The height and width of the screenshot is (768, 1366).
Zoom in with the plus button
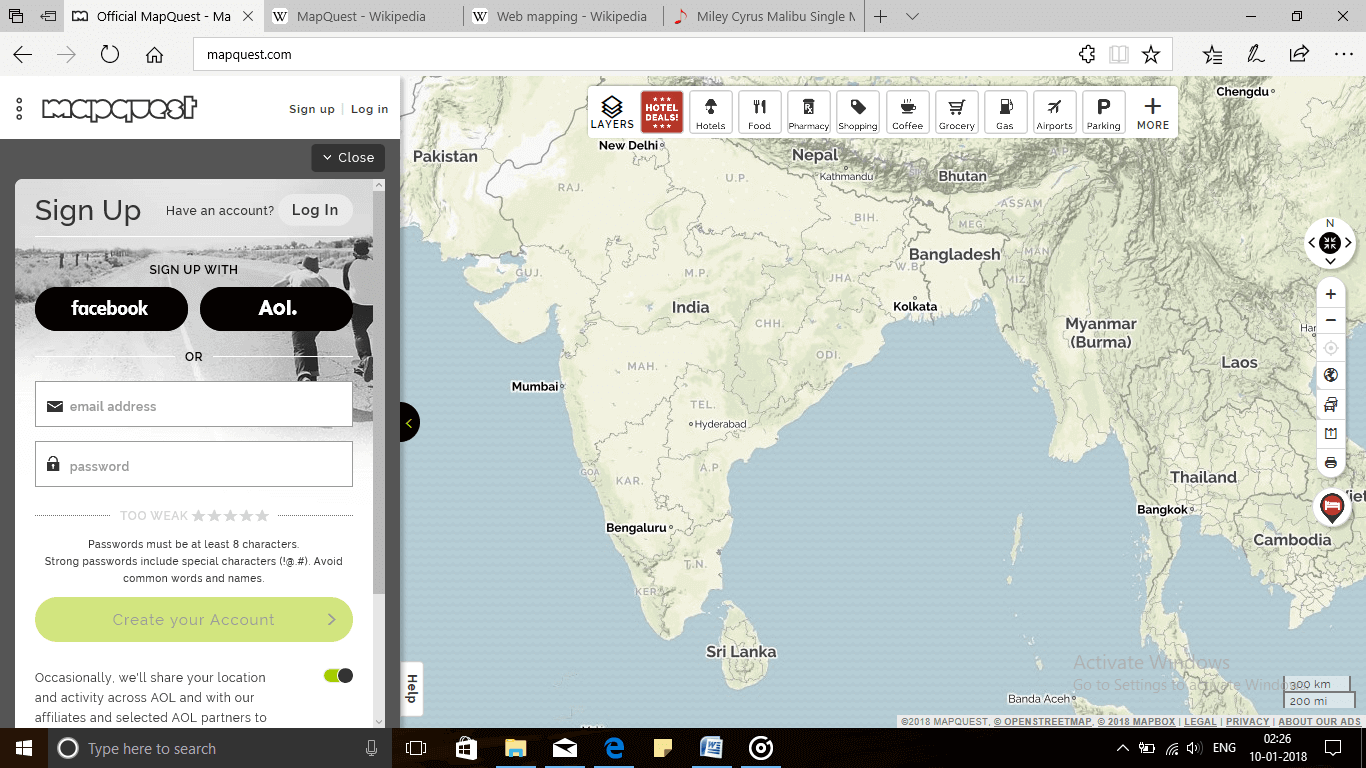click(1330, 294)
